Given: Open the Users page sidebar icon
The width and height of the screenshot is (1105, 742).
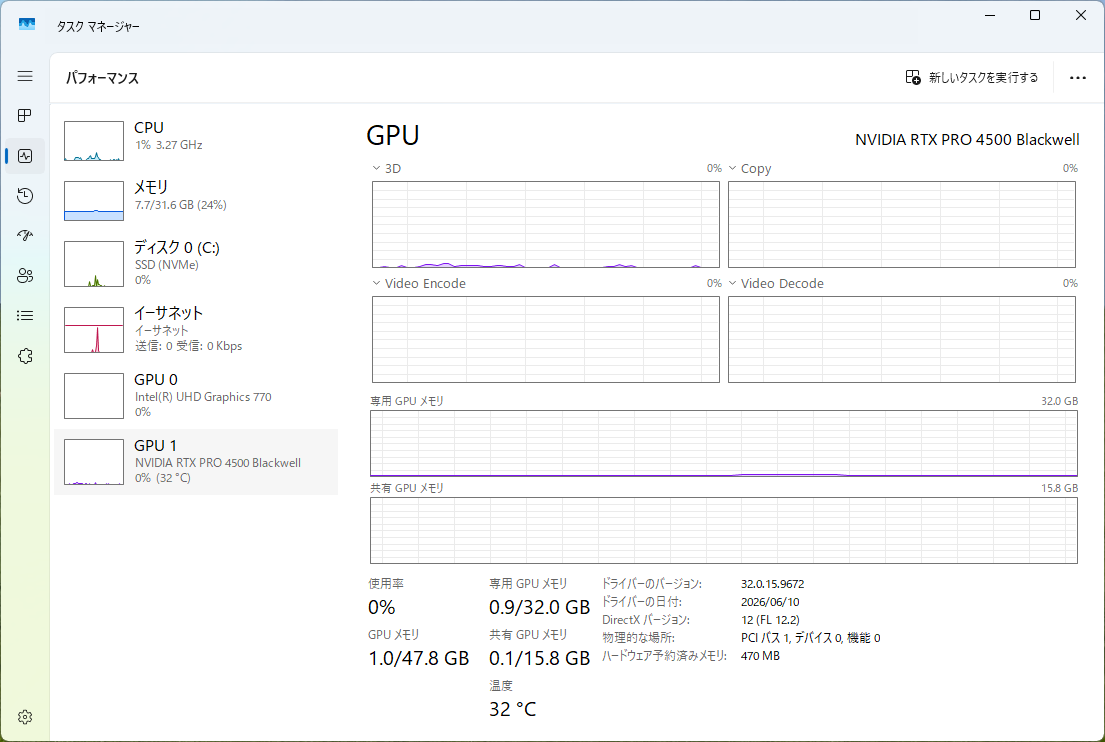Looking at the screenshot, I should click(x=25, y=276).
